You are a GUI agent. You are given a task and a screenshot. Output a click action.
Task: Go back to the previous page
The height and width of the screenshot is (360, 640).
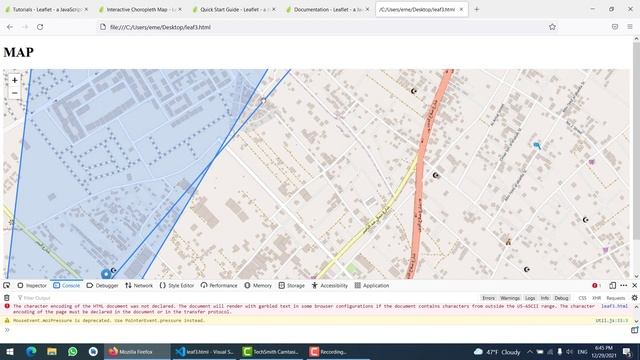pos(10,27)
